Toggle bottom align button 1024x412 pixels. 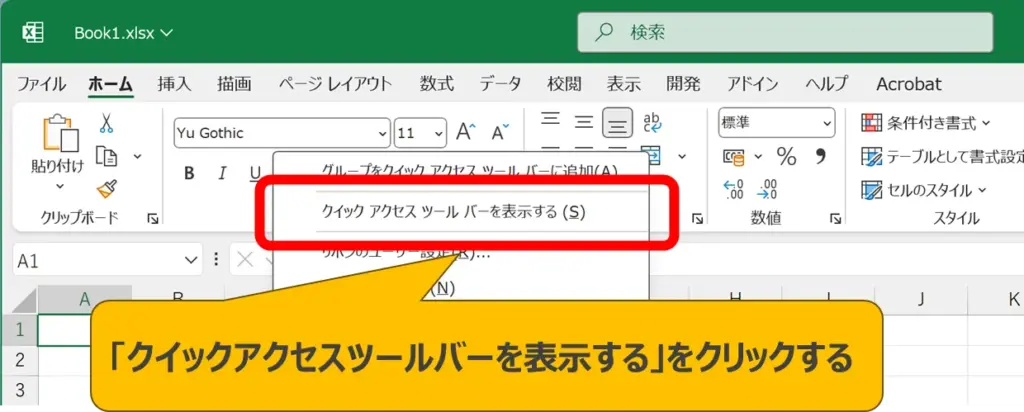point(618,124)
